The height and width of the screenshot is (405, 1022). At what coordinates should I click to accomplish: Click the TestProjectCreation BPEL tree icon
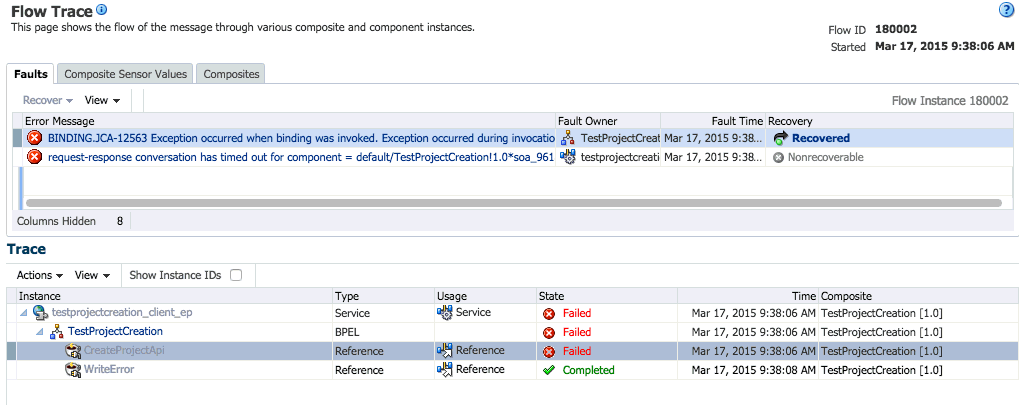click(57, 332)
